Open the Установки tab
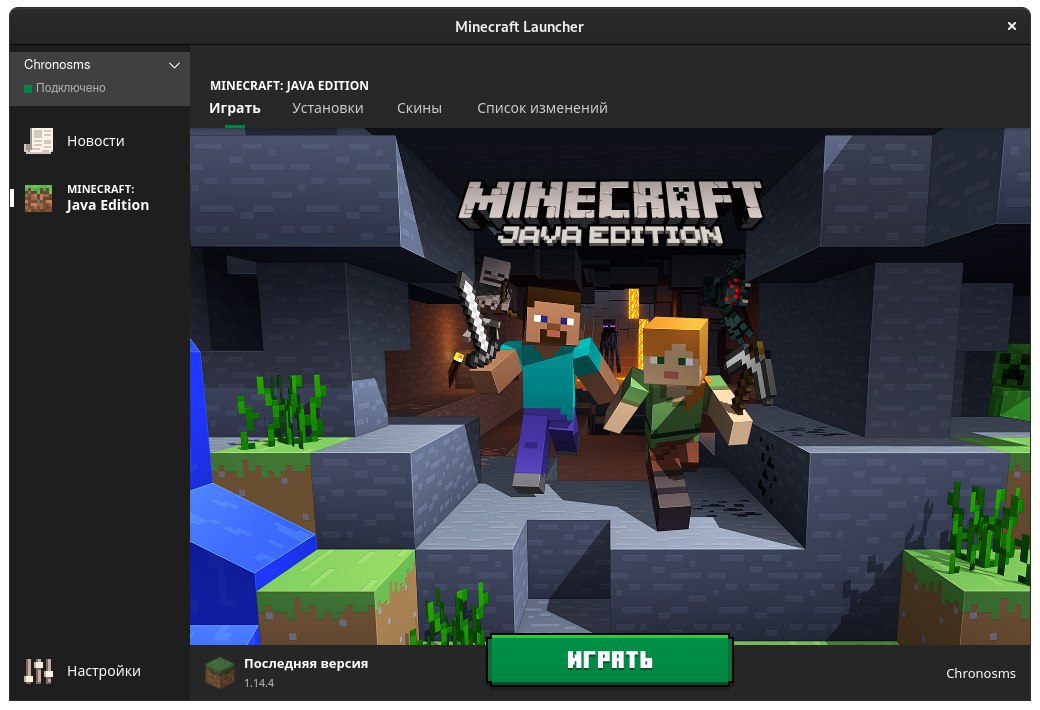This screenshot has width=1040, height=710. (x=328, y=108)
